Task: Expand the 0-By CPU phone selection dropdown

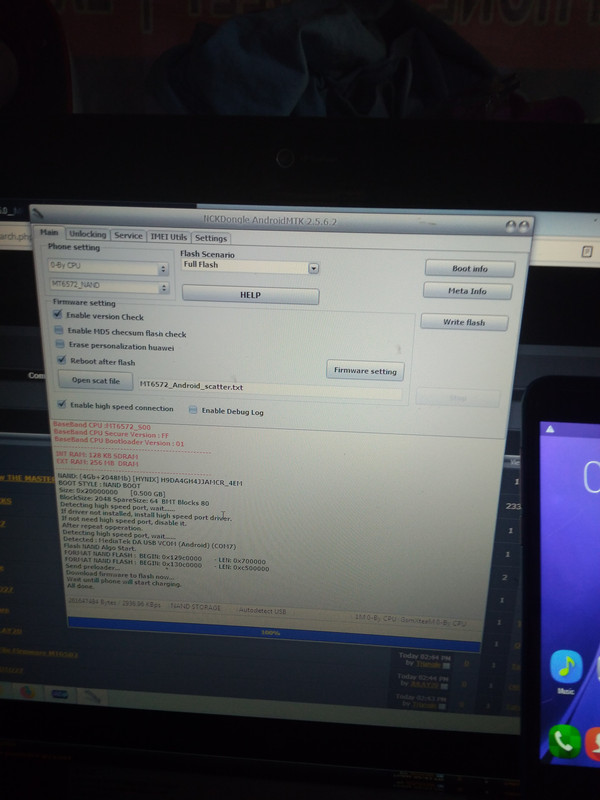Action: tap(108, 267)
